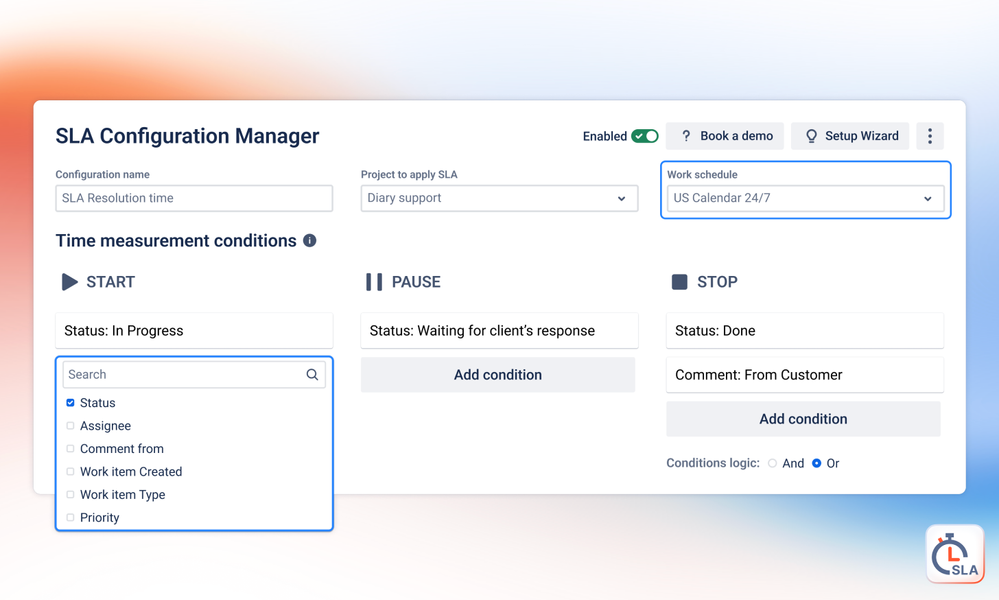Viewport: 999px width, 600px height.
Task: Check the Assignee checkbox
Action: pyautogui.click(x=70, y=425)
